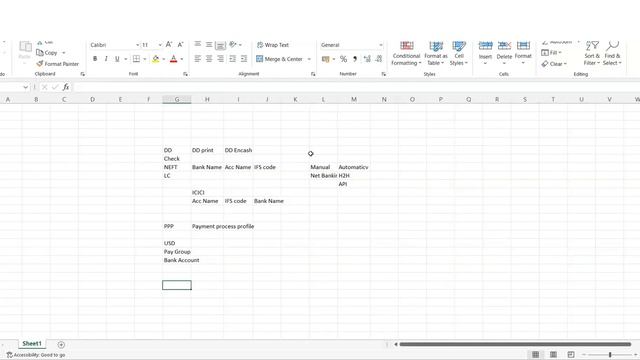Select the column M header
640x360 pixels.
point(354,99)
